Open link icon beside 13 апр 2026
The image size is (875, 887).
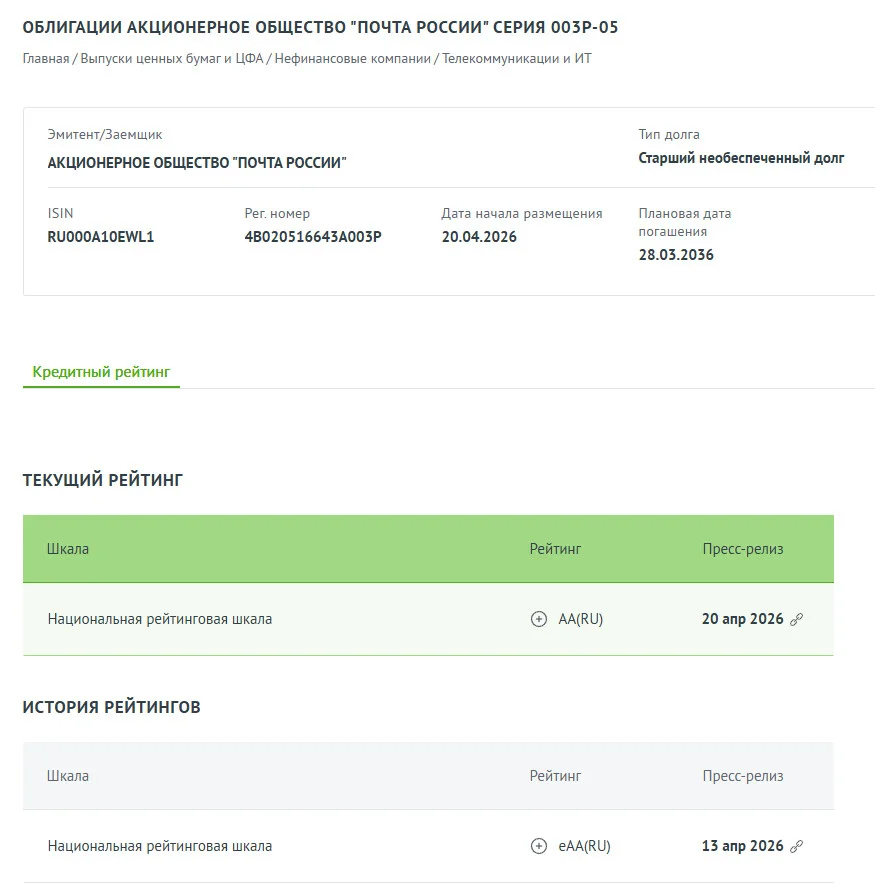(796, 846)
